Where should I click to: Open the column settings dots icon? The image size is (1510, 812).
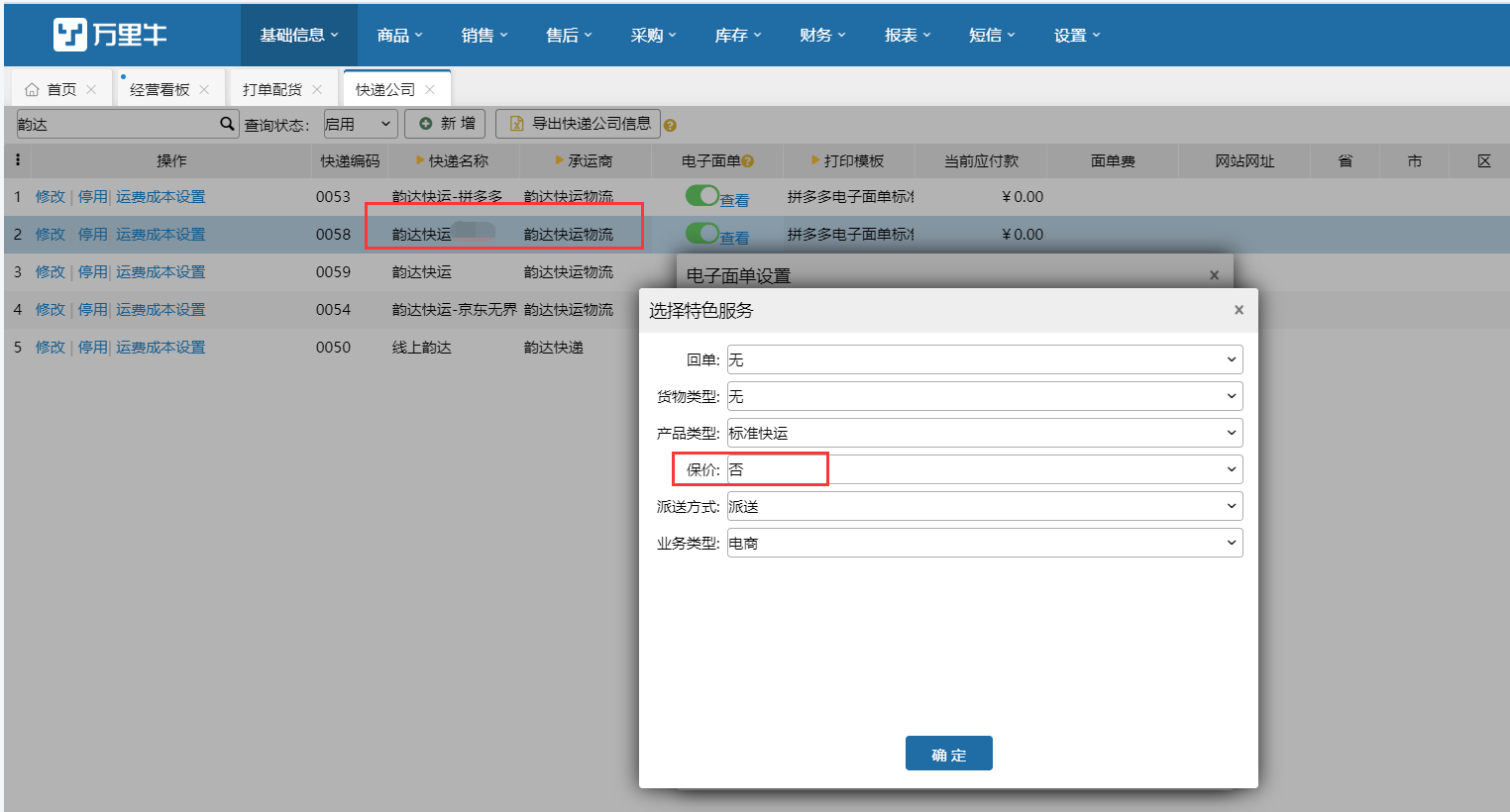pos(17,159)
